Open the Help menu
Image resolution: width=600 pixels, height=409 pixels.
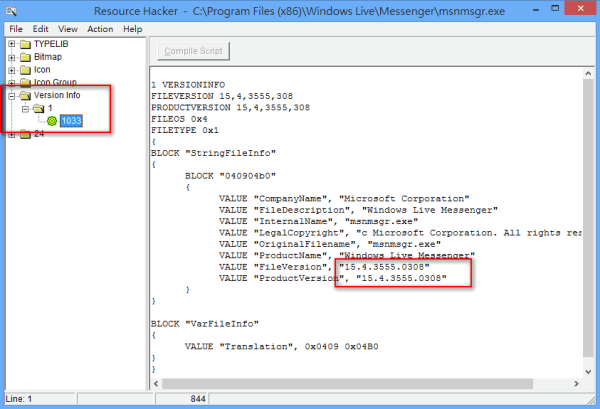tap(132, 29)
